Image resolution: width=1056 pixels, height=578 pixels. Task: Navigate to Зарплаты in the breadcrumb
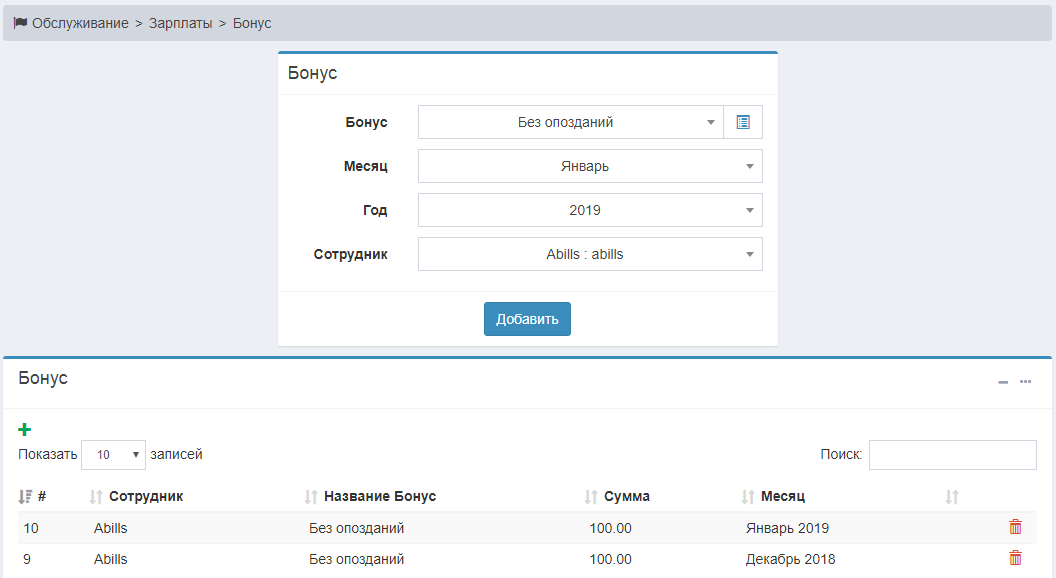coord(180,23)
